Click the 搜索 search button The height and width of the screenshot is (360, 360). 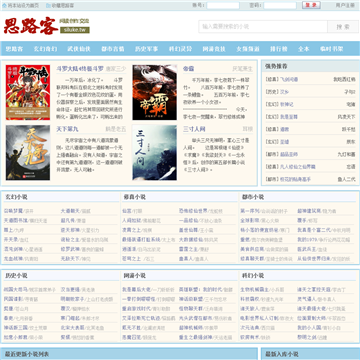pyautogui.click(x=343, y=27)
